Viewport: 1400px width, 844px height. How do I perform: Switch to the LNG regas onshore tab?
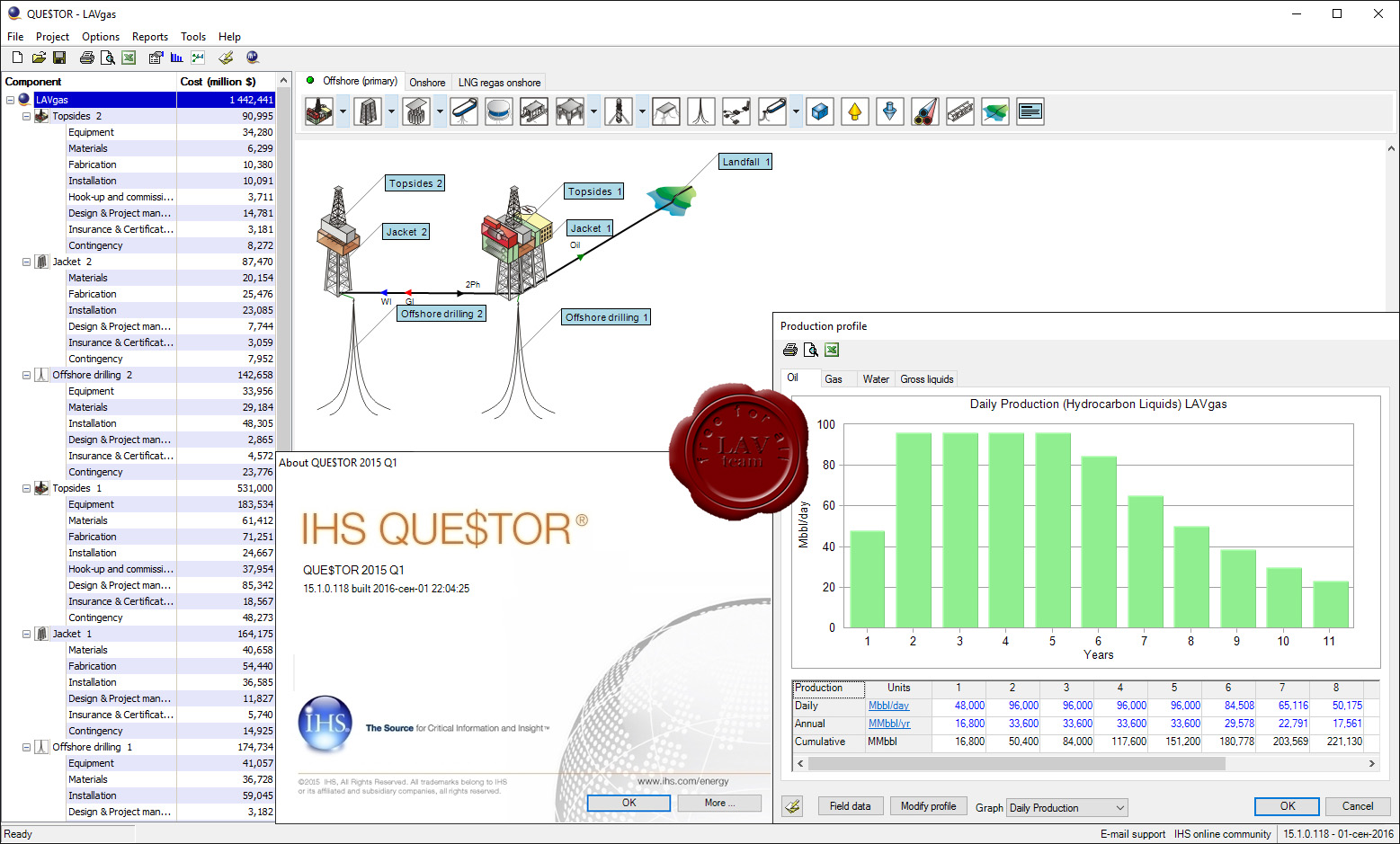click(499, 83)
